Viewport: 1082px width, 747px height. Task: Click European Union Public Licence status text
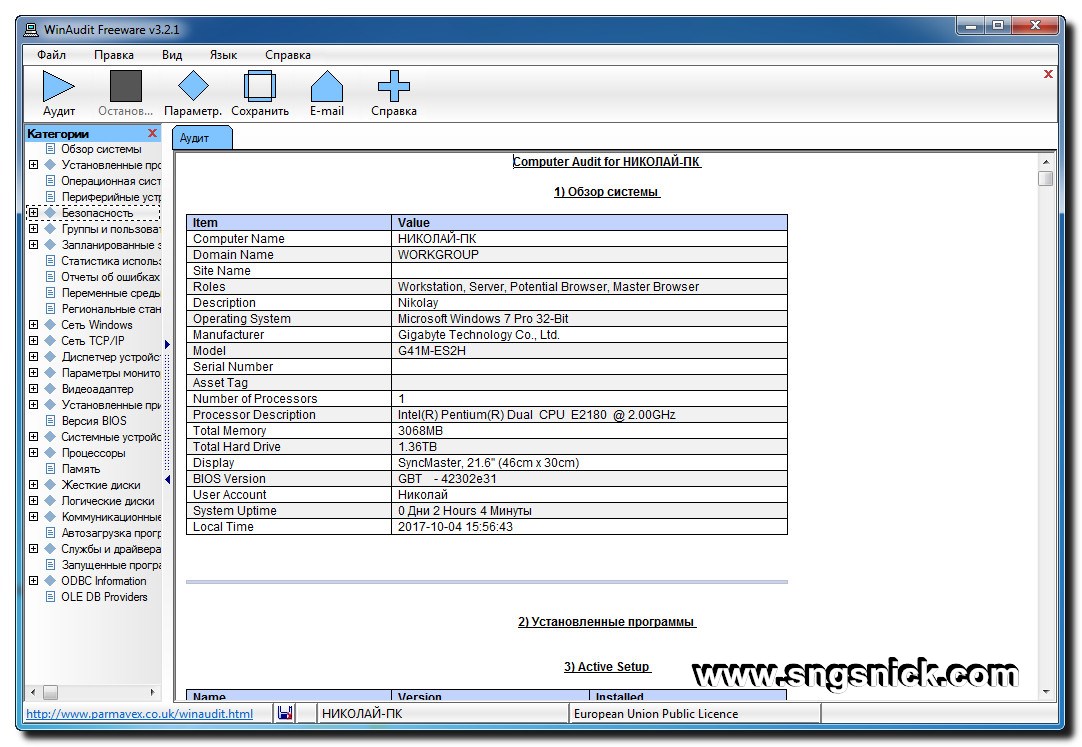[656, 714]
